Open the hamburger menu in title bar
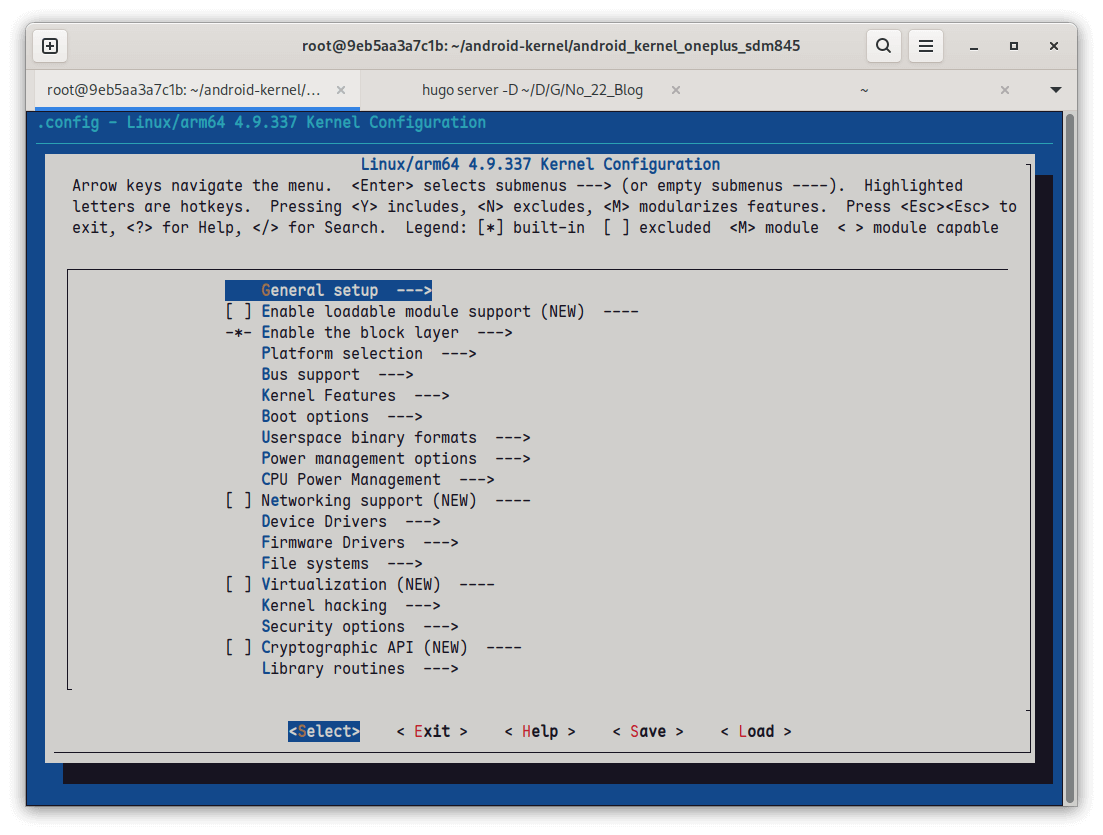This screenshot has width=1103, height=835. pyautogui.click(x=926, y=46)
